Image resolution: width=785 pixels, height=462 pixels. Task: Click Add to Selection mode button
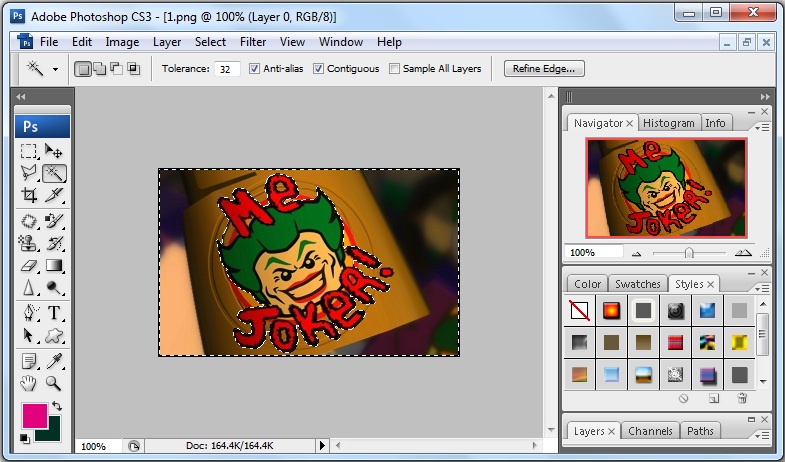(x=100, y=69)
